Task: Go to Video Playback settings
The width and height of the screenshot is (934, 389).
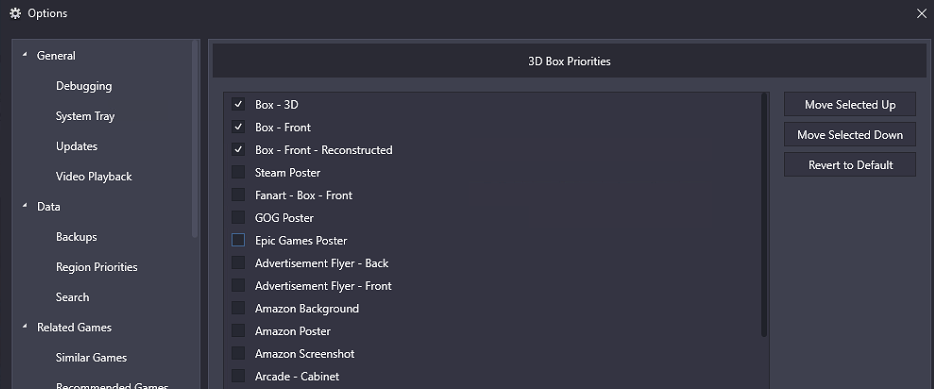Action: point(94,176)
